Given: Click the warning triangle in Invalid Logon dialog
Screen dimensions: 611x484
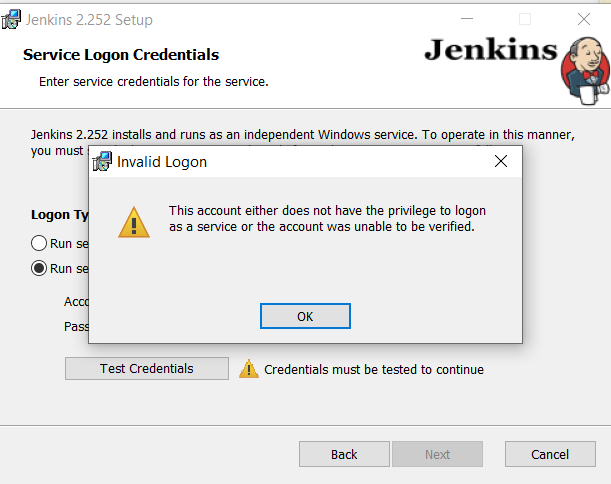Looking at the screenshot, I should pyautogui.click(x=134, y=222).
